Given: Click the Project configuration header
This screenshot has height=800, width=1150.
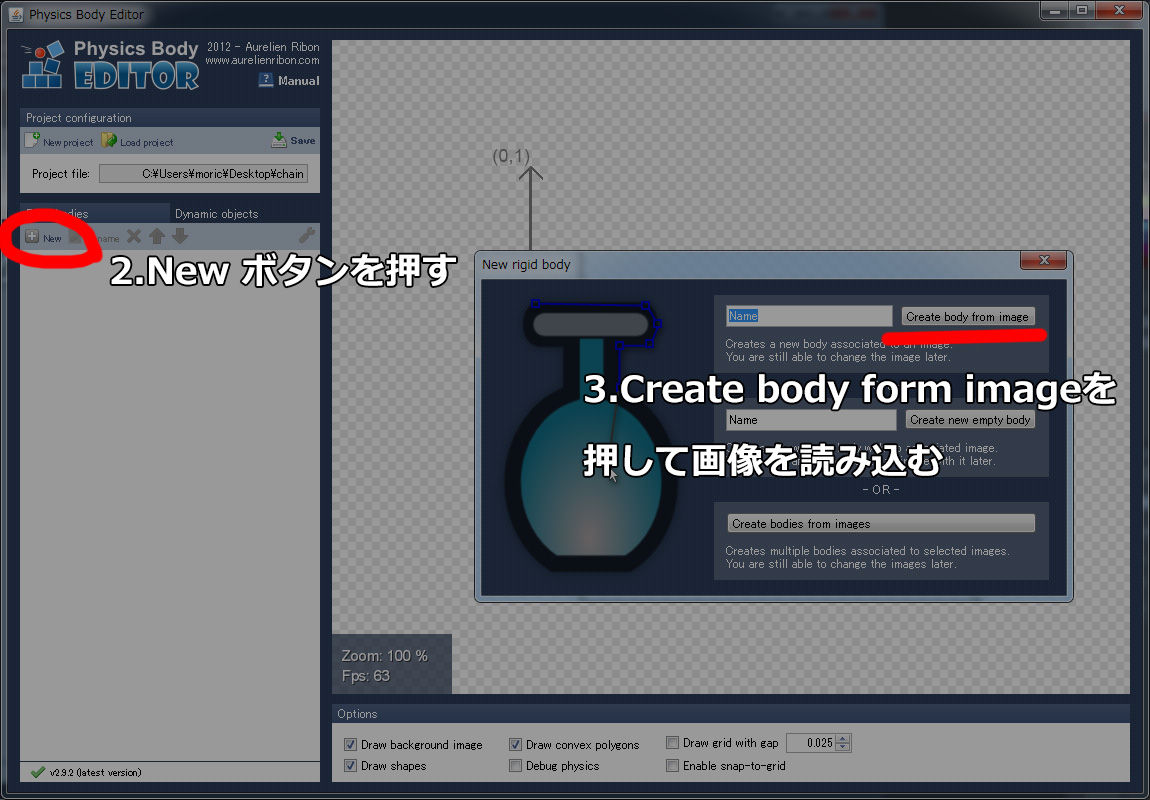Looking at the screenshot, I should (170, 117).
